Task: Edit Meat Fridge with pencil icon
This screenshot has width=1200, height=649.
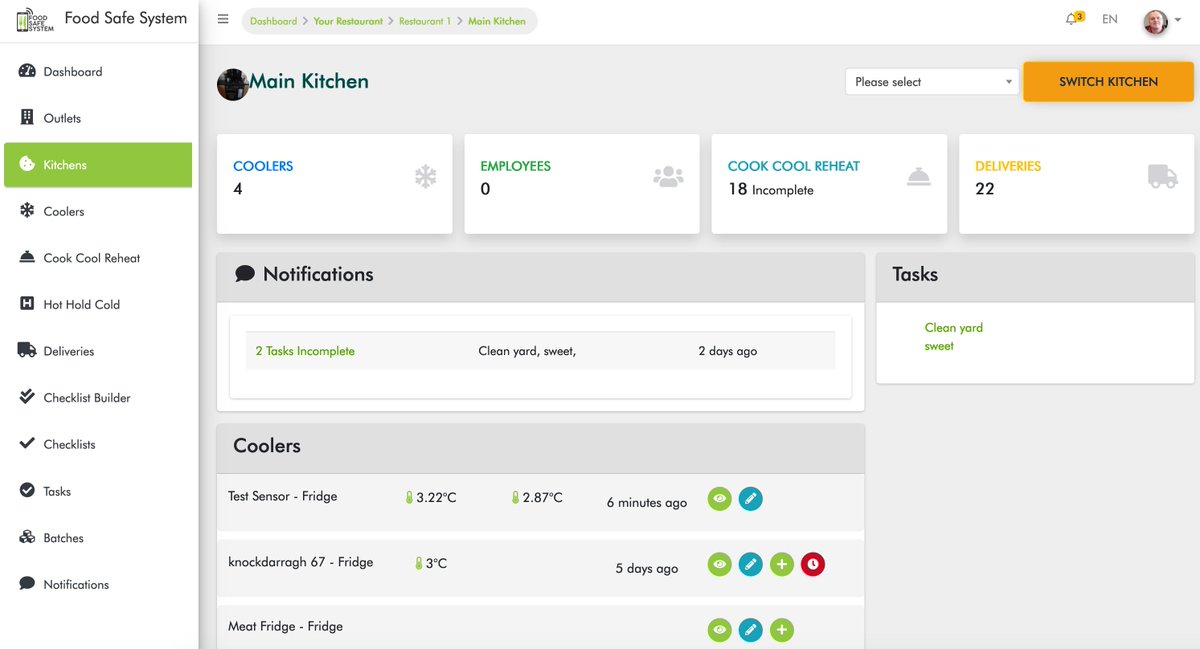Action: [x=751, y=630]
